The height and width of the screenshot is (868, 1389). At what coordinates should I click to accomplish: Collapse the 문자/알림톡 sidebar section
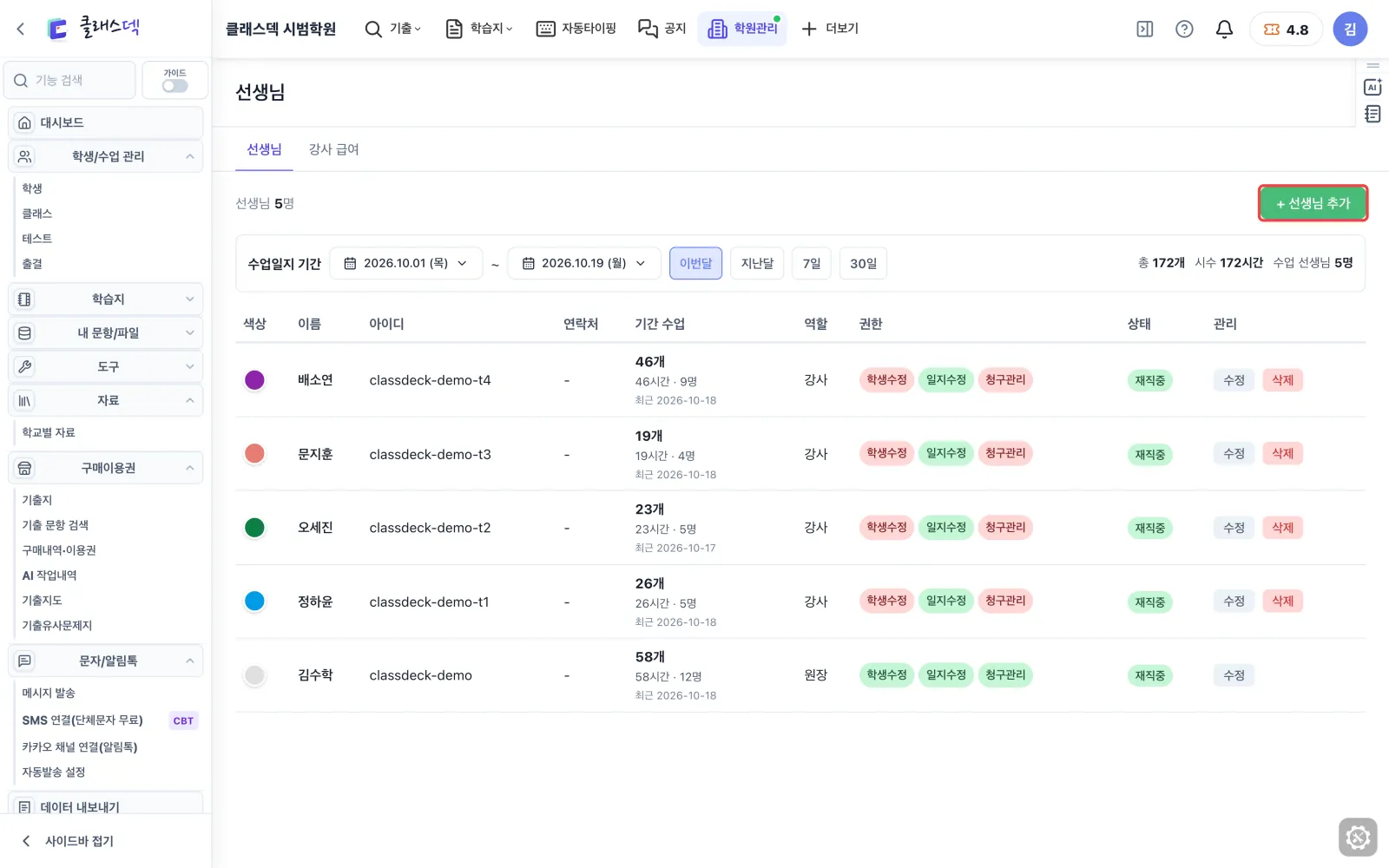pyautogui.click(x=105, y=661)
